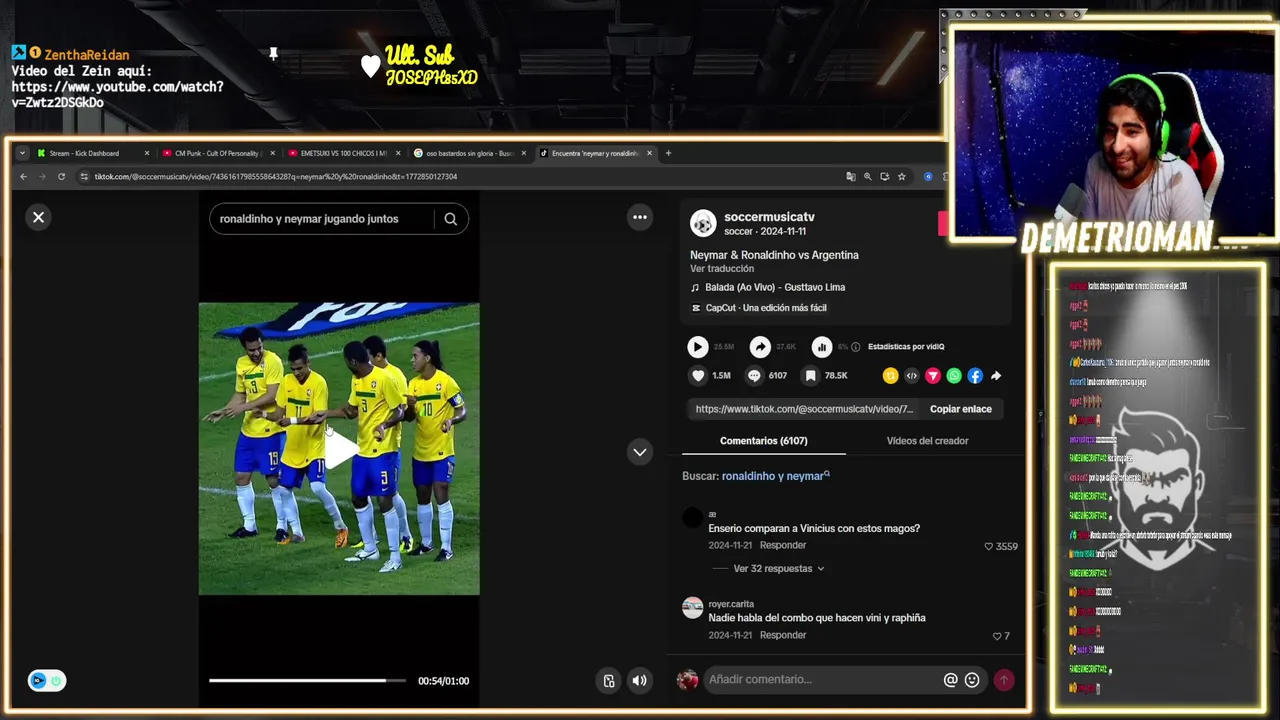
Task: Click 'Ver traducción' link
Action: 722,269
